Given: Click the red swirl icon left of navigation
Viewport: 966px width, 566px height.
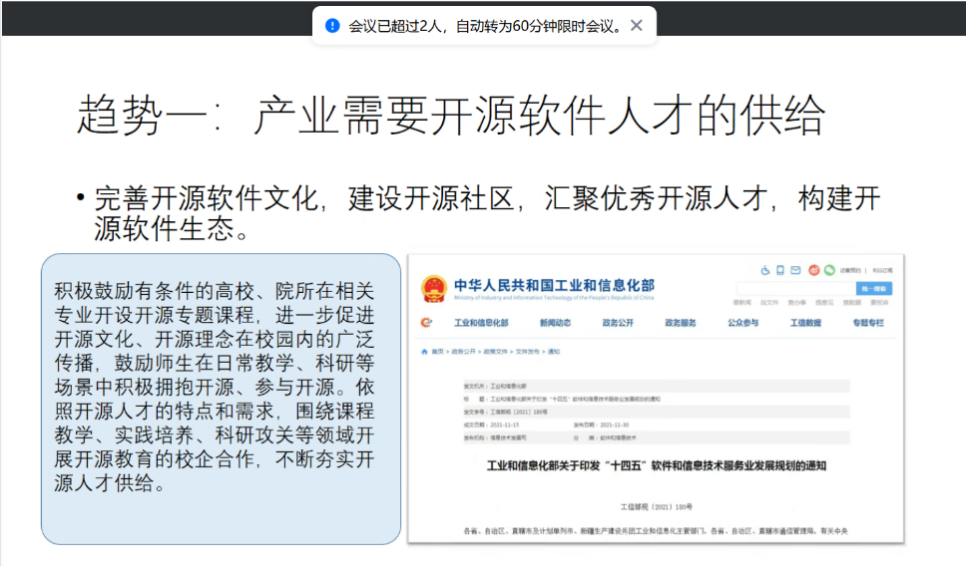Looking at the screenshot, I should [x=427, y=323].
